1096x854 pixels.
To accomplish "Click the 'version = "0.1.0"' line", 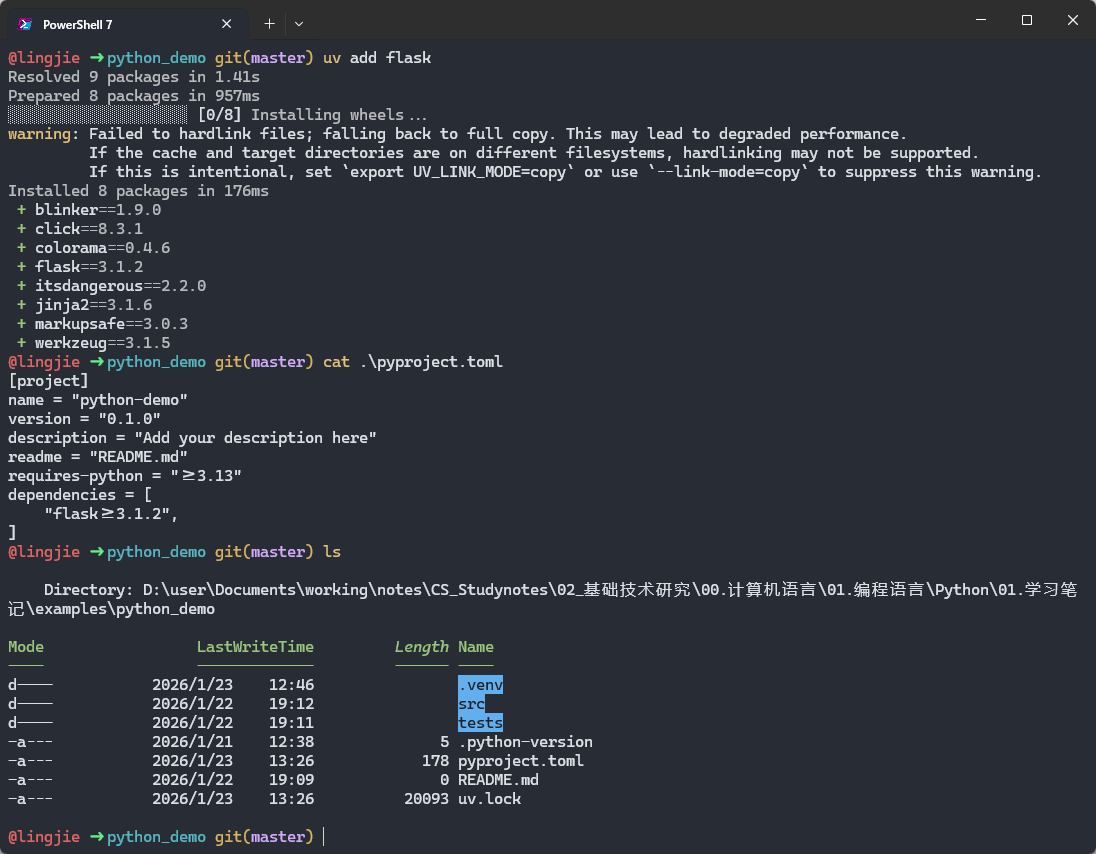I will (x=84, y=419).
